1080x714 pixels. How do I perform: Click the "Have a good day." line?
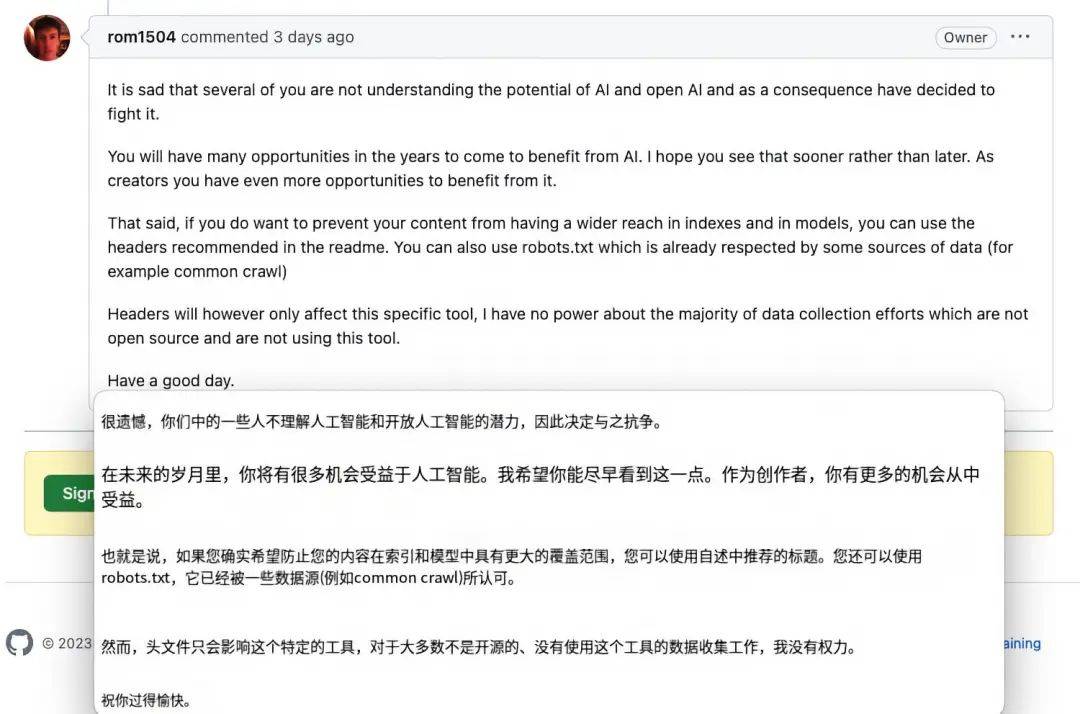171,380
